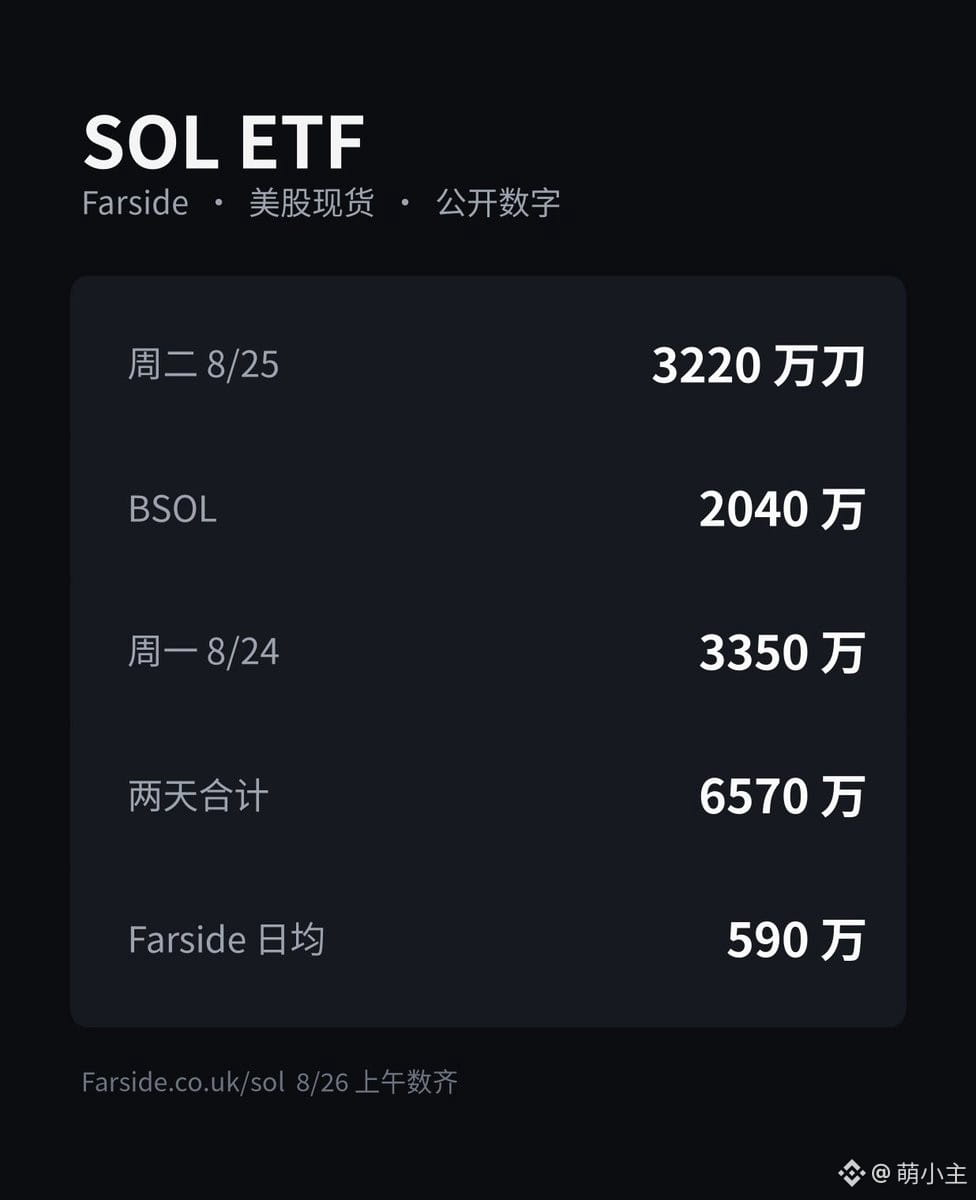Screen dimensions: 976x1200
Task: Click the first dot separator in subtitle
Action: coord(219,203)
